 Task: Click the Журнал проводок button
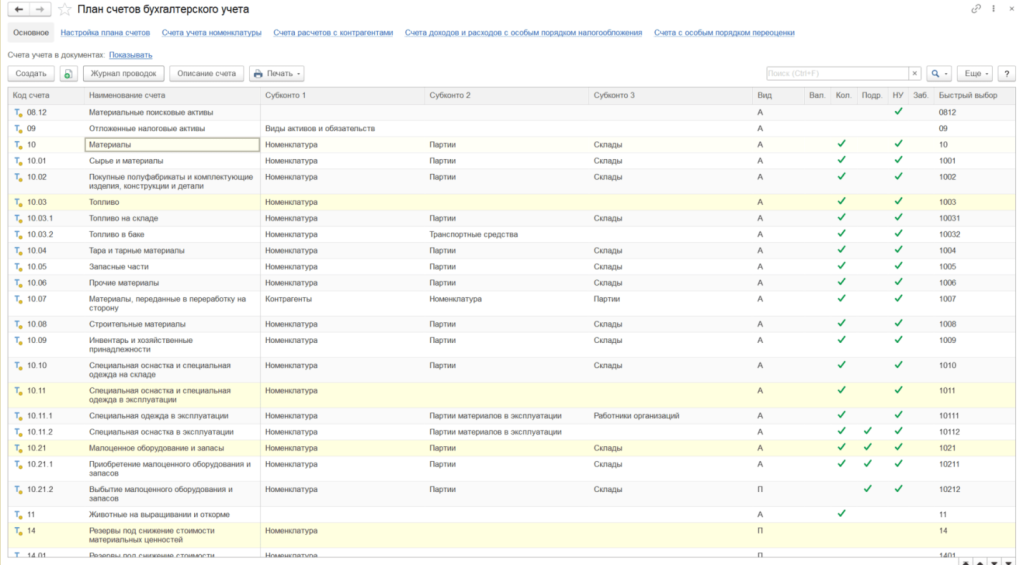click(x=123, y=74)
